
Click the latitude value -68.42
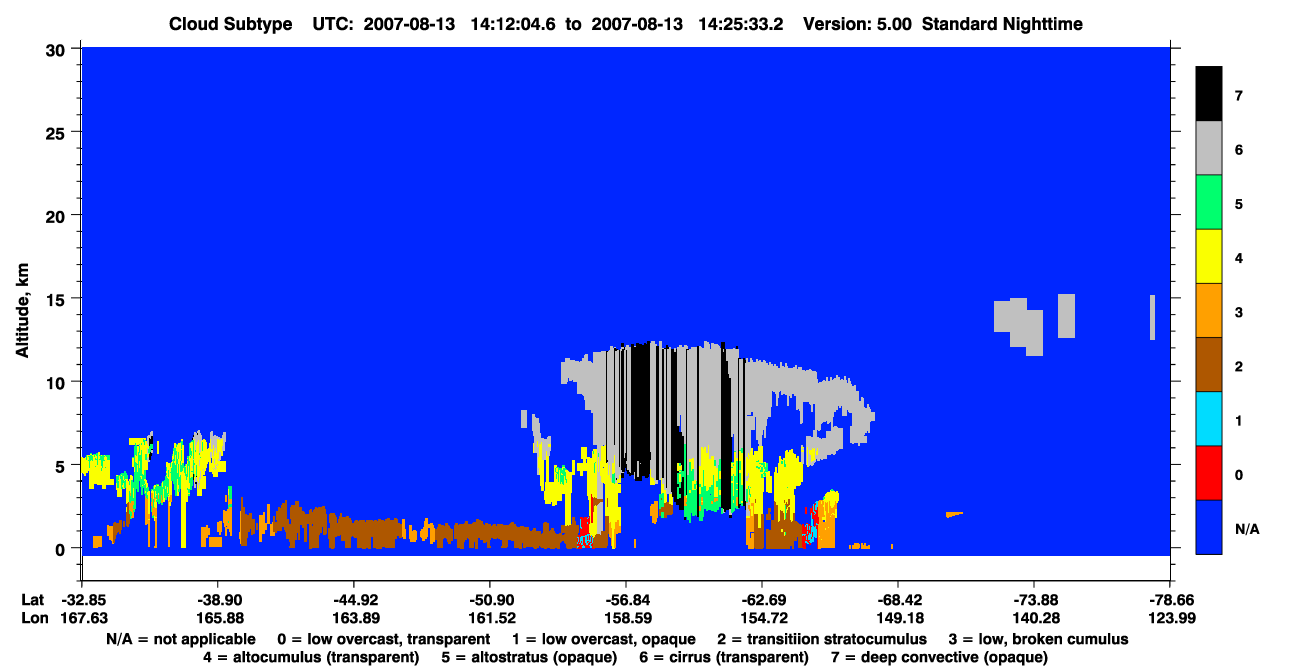897,599
